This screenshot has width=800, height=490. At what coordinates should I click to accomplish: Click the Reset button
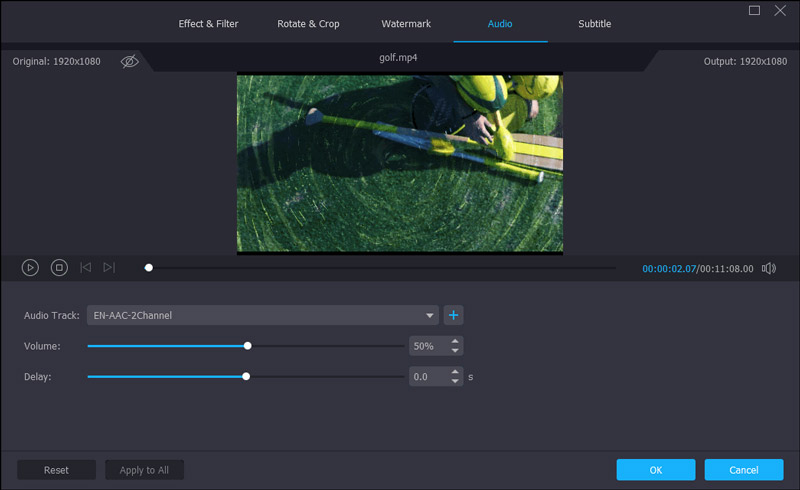point(56,470)
